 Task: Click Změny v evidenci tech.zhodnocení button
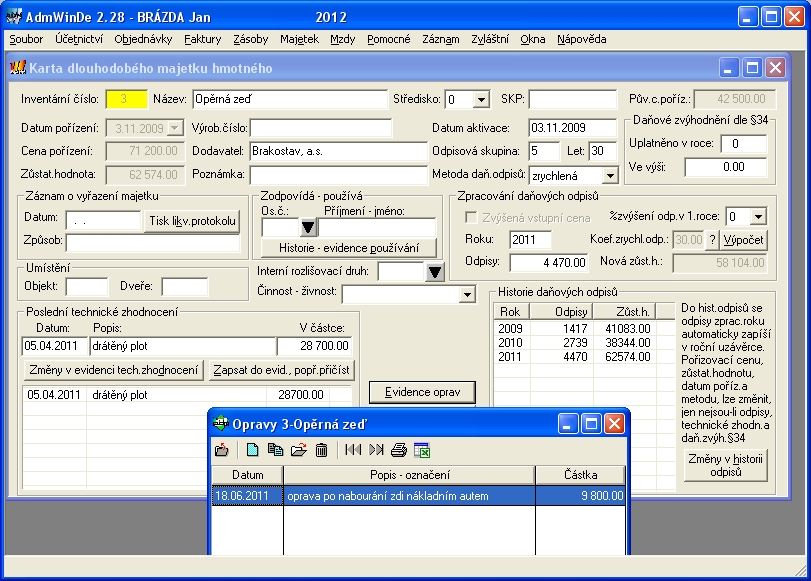coord(113,370)
